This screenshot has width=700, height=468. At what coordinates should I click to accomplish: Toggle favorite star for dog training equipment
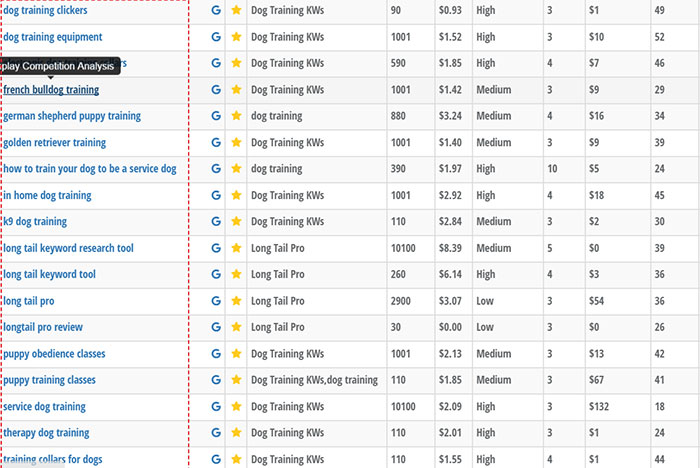(x=237, y=37)
